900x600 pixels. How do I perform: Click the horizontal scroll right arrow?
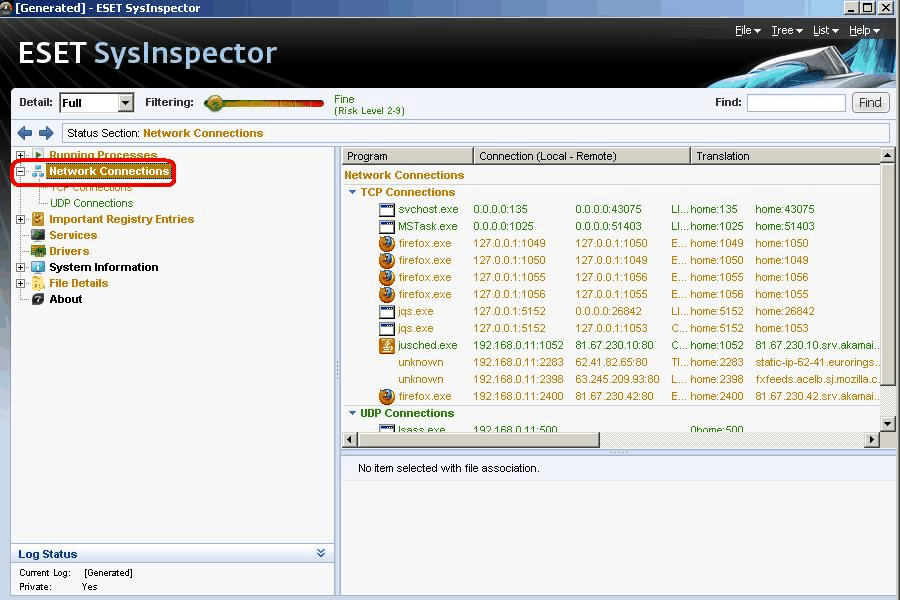point(872,439)
